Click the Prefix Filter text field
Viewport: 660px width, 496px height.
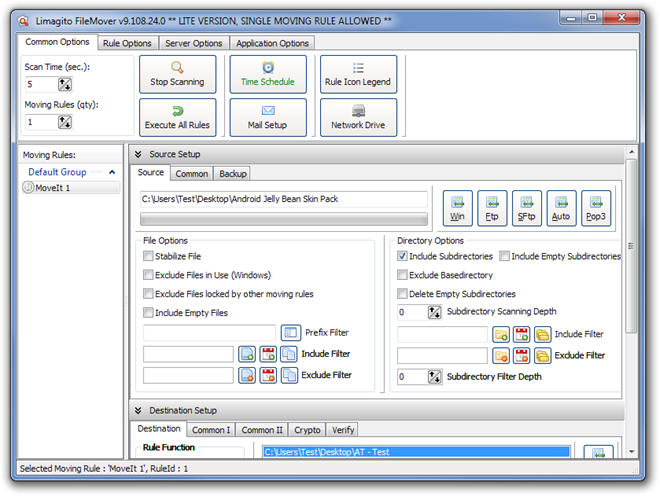pos(210,333)
